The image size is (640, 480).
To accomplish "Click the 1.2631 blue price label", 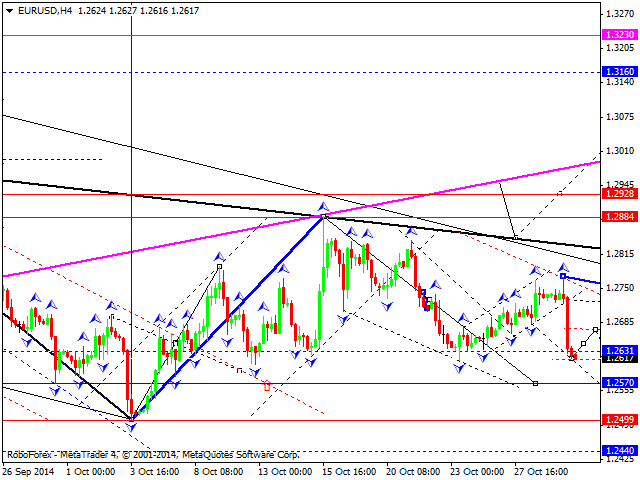I will [x=616, y=351].
